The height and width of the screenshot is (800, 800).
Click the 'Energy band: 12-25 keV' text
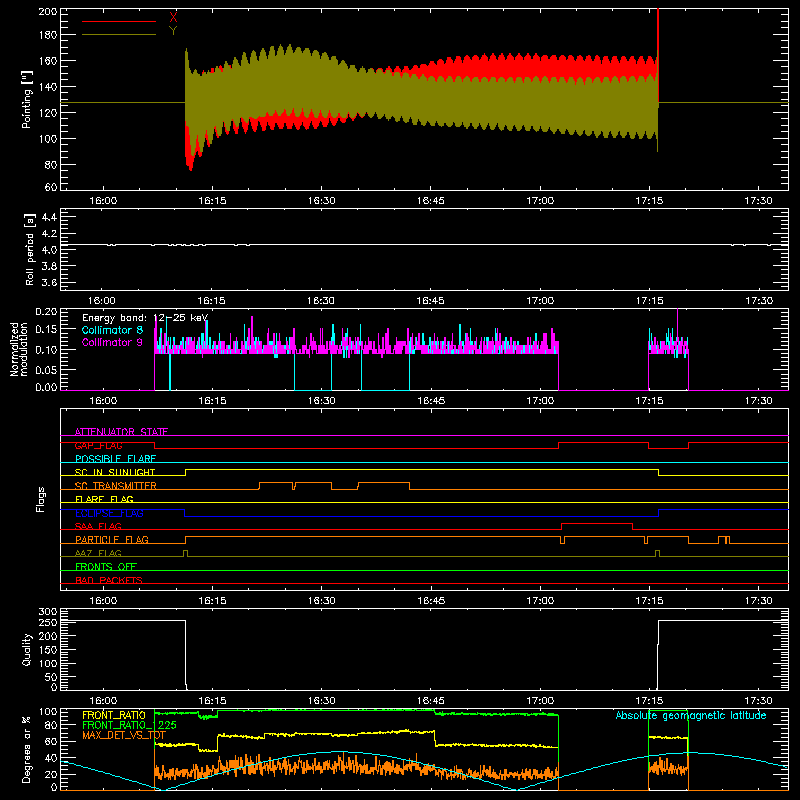145,318
